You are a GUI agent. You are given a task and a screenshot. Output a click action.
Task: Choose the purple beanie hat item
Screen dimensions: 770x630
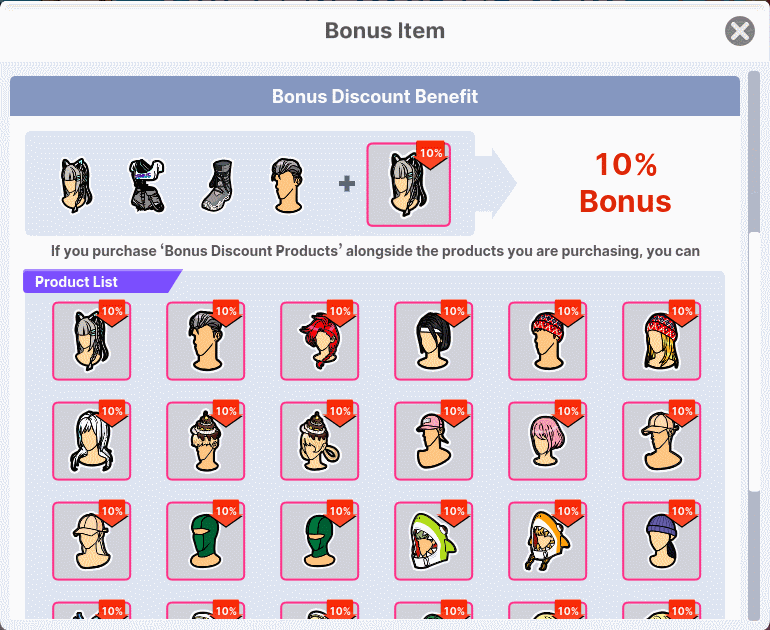[661, 540]
